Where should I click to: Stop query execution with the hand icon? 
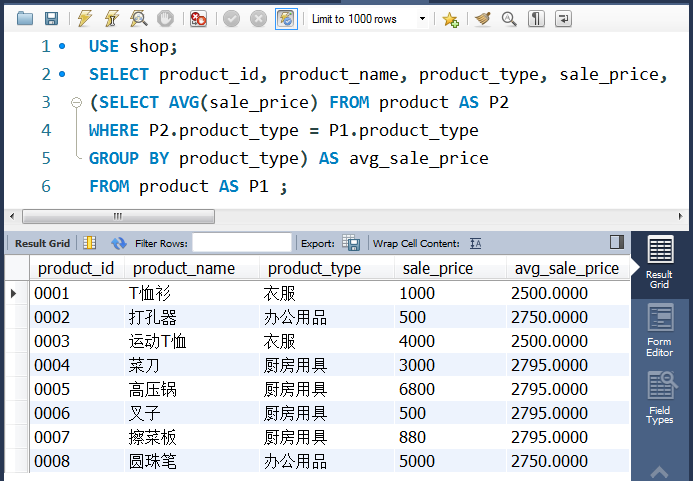click(166, 19)
